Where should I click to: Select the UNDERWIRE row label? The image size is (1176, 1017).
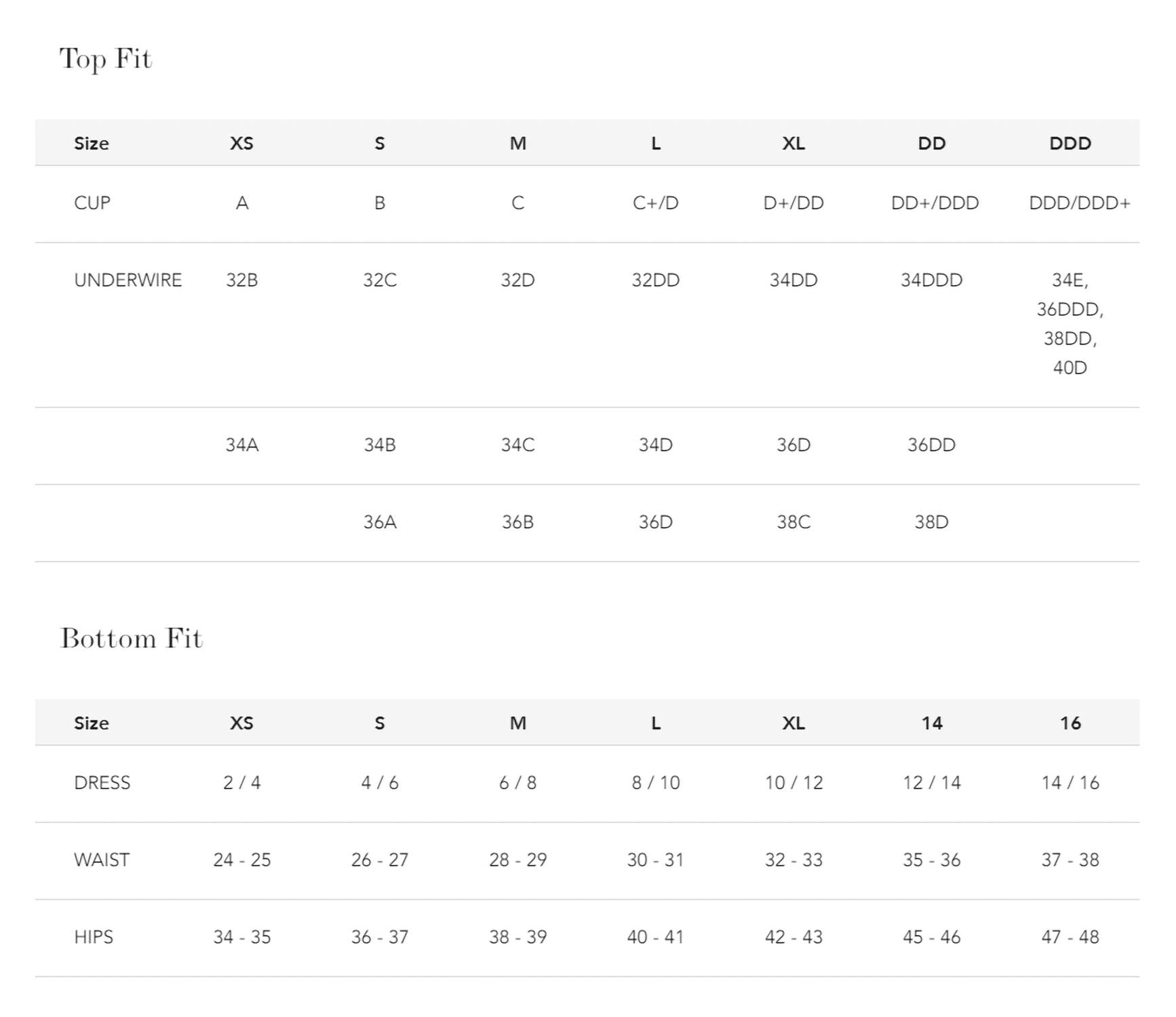coord(128,281)
